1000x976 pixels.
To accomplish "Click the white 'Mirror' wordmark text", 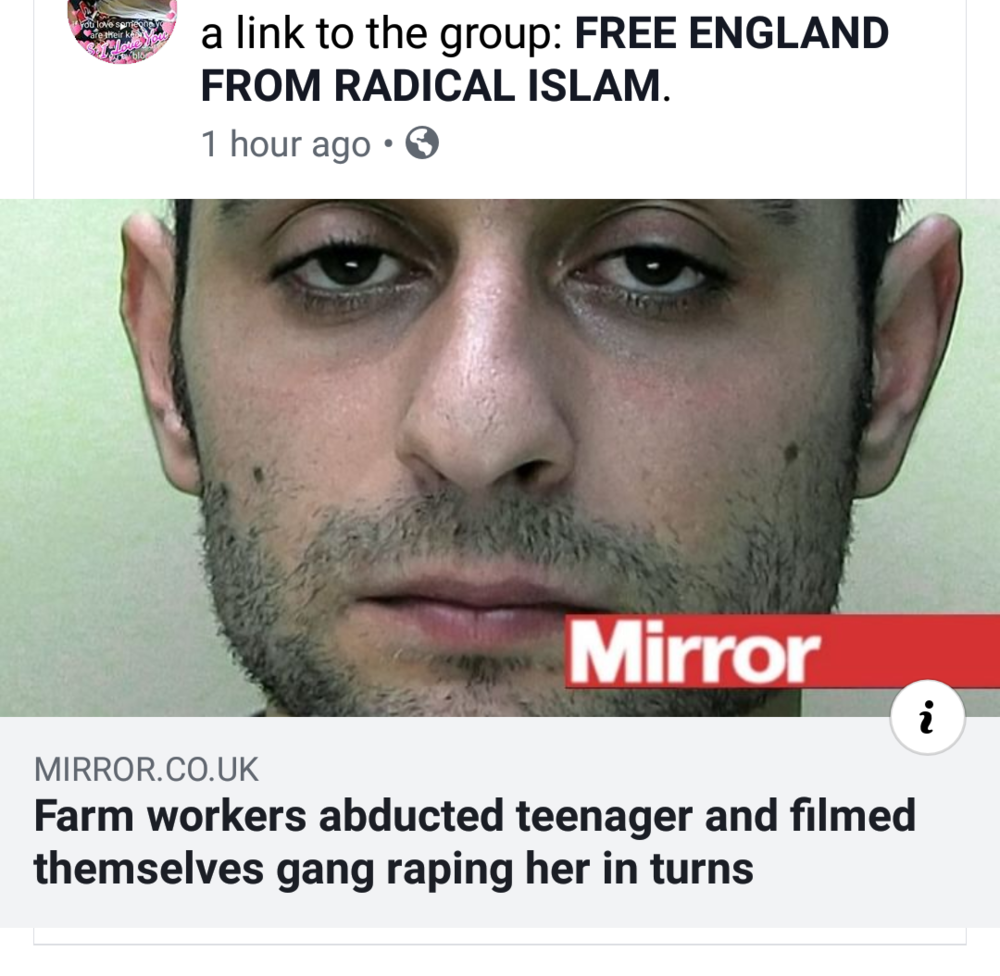I will 695,651.
